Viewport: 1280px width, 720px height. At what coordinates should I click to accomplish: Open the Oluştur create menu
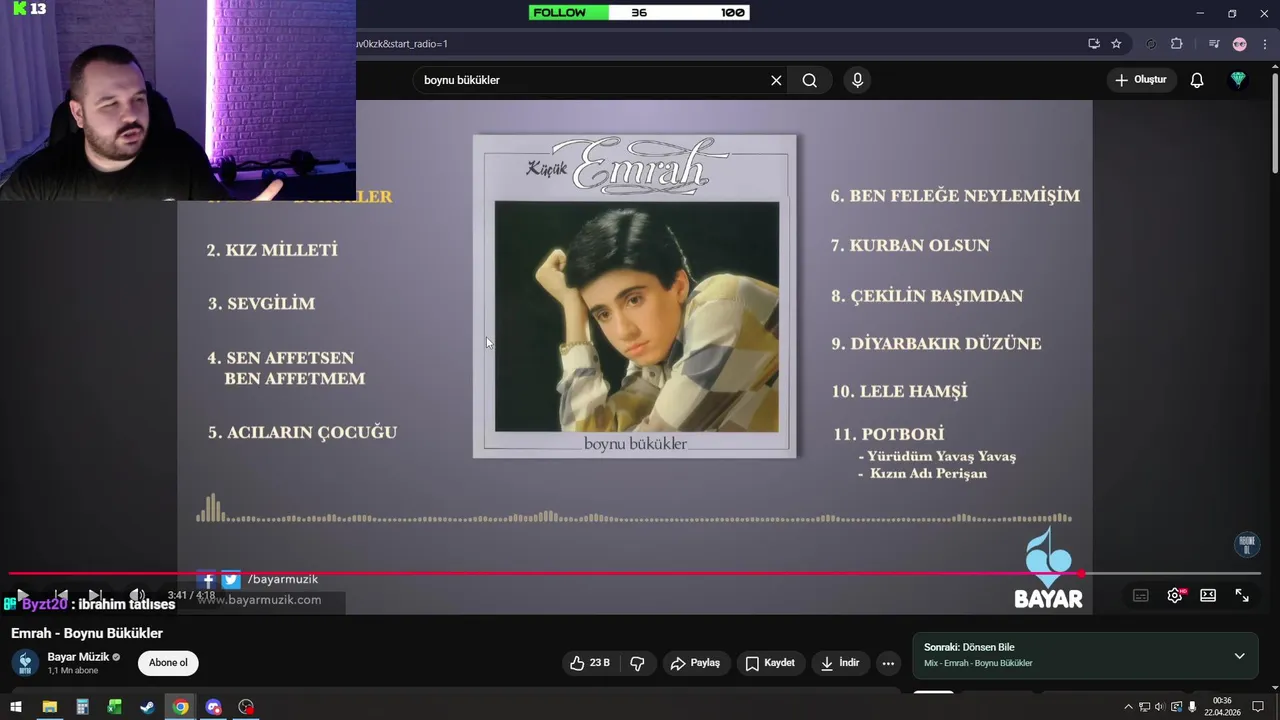coord(1141,80)
